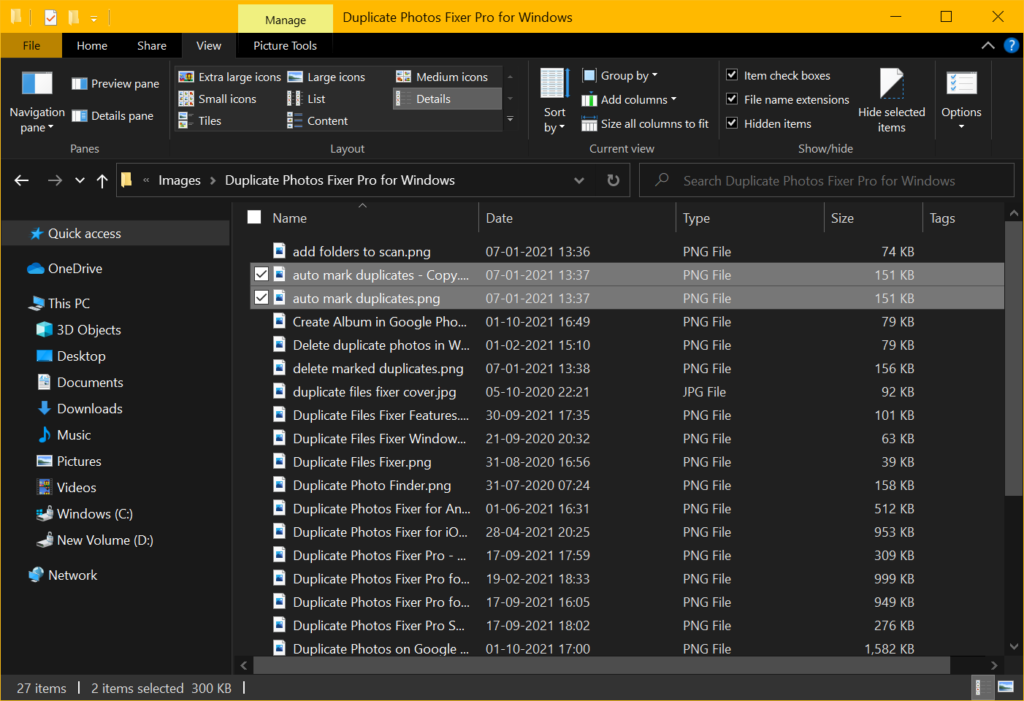Open OneDrive in navigation pane

[x=65, y=269]
